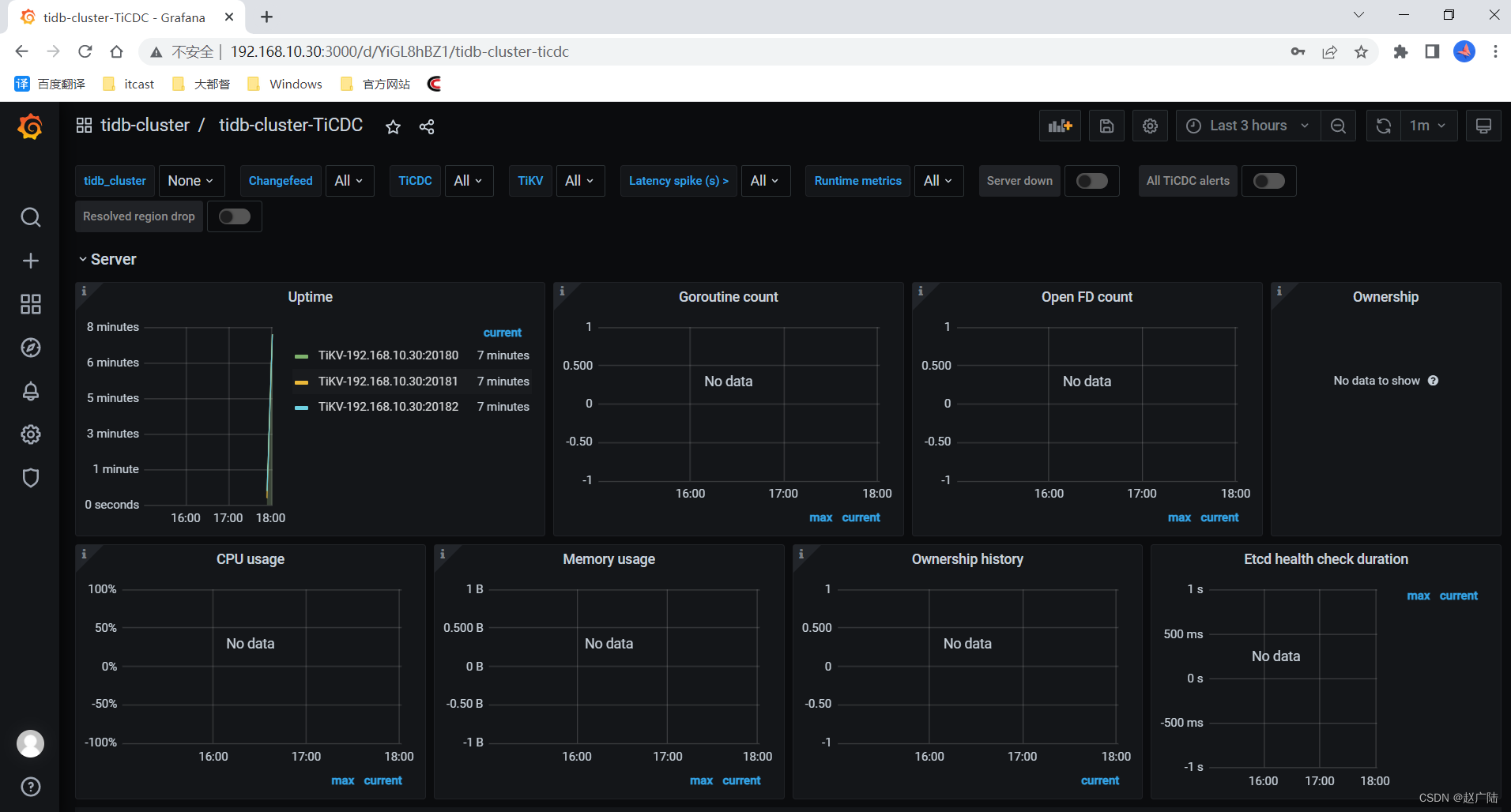Sort CPU usage legend by current
This screenshot has height=812, width=1511.
coord(382,780)
